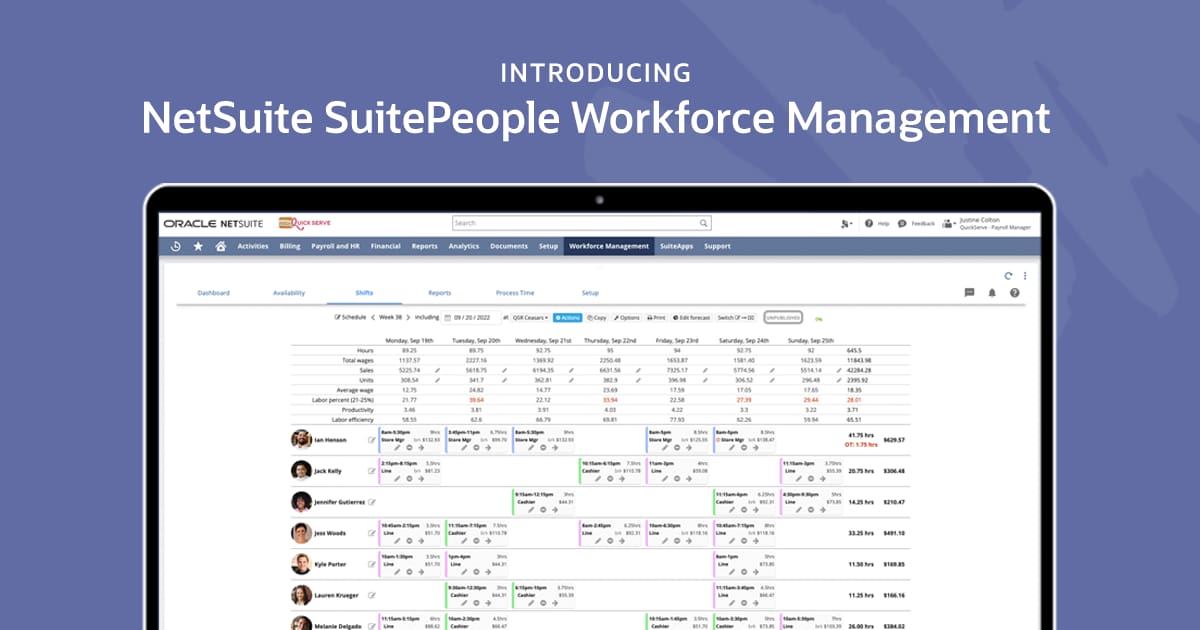
Task: Open the Workforce Management menu
Action: tap(608, 246)
